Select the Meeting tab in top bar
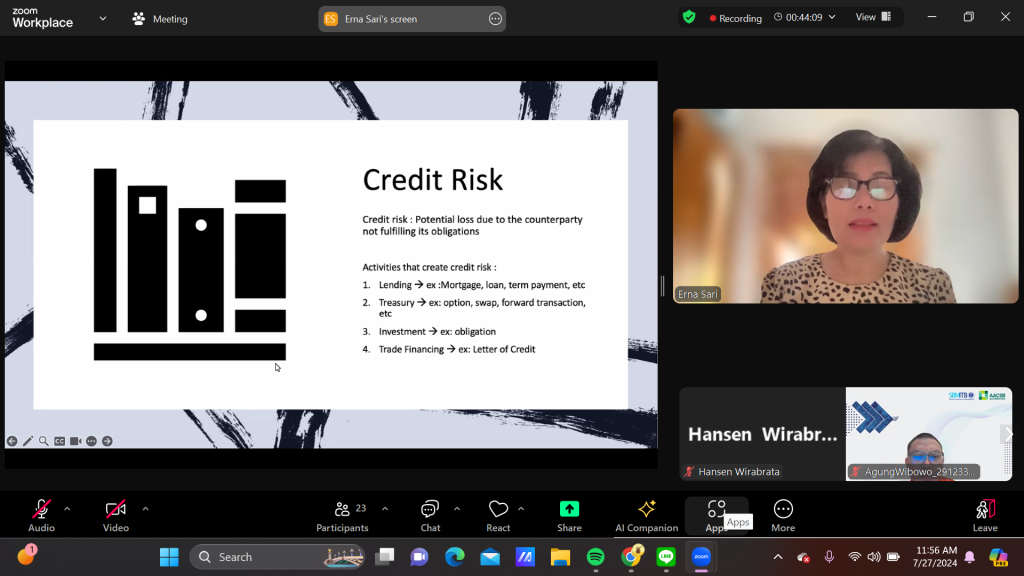 [x=160, y=19]
